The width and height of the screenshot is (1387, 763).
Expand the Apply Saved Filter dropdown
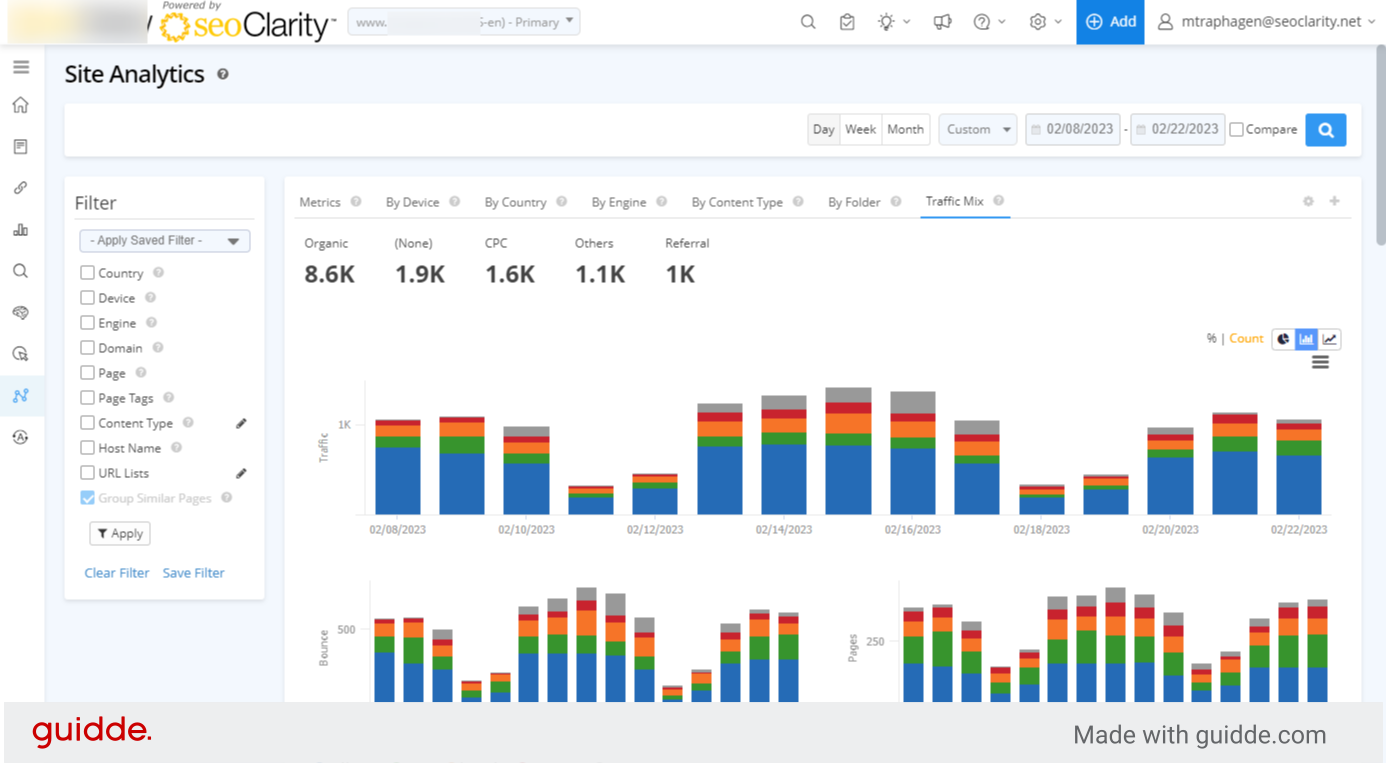click(165, 241)
